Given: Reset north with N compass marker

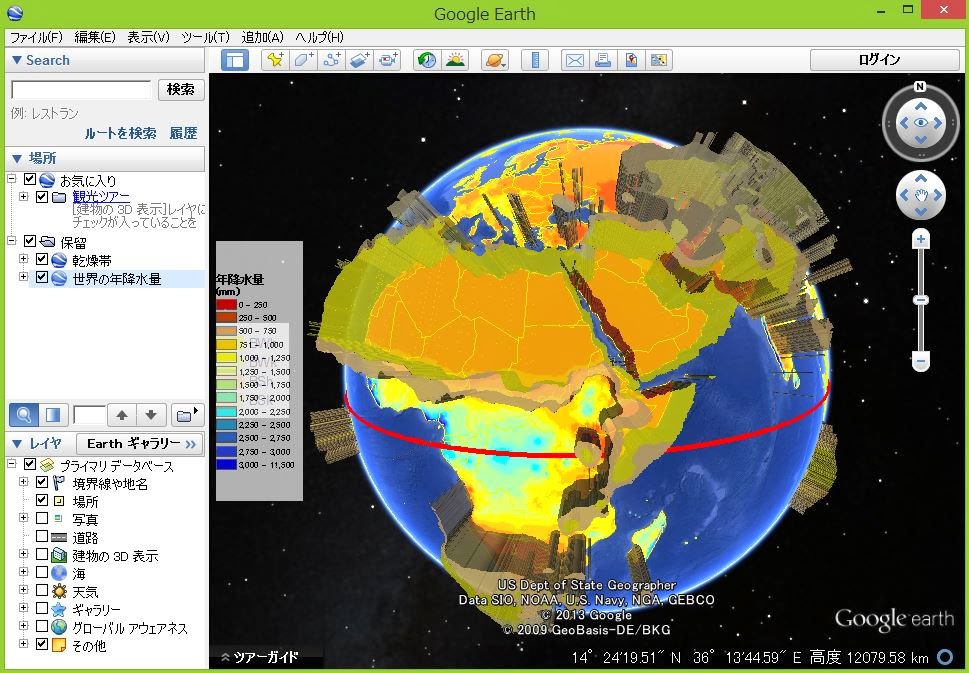Looking at the screenshot, I should pos(920,87).
